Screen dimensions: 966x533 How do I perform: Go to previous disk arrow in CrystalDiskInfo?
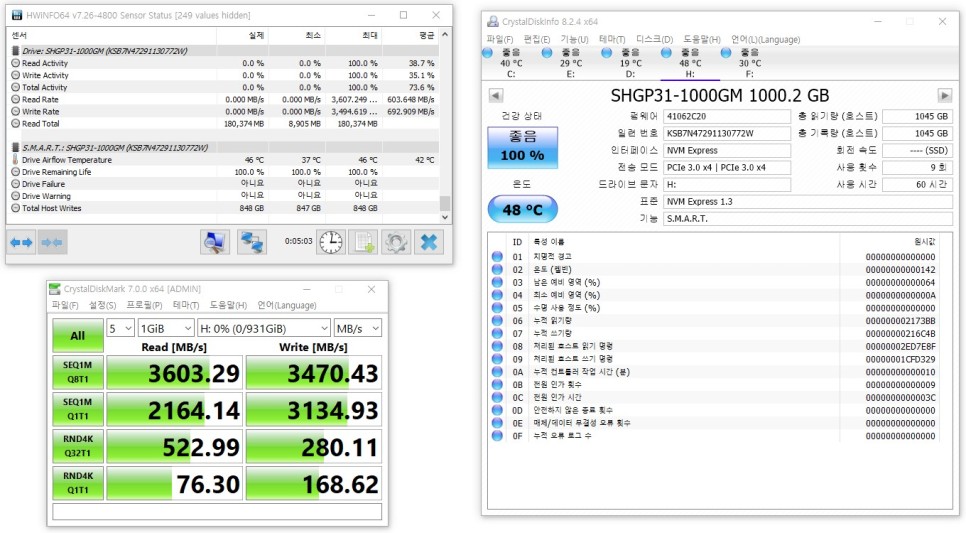(496, 96)
